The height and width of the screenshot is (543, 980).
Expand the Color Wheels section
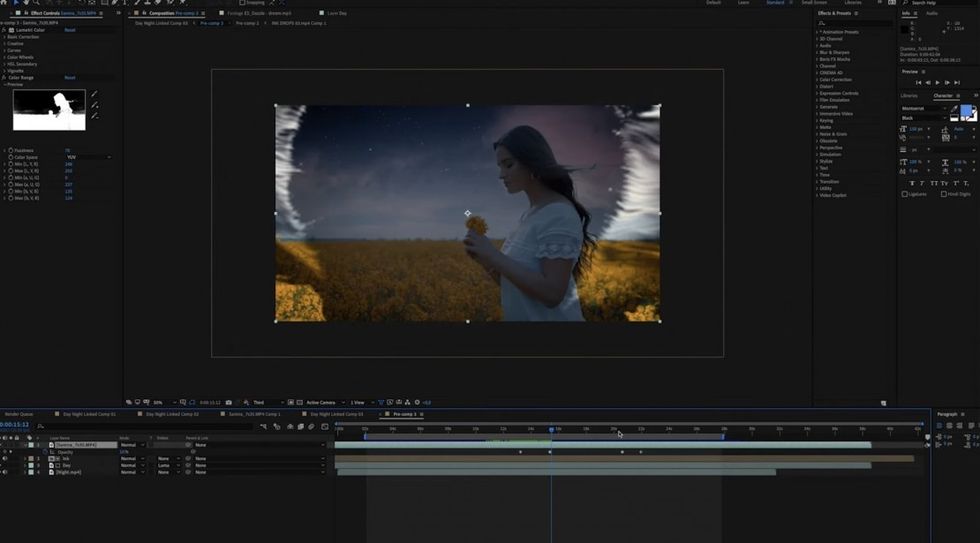(x=5, y=57)
